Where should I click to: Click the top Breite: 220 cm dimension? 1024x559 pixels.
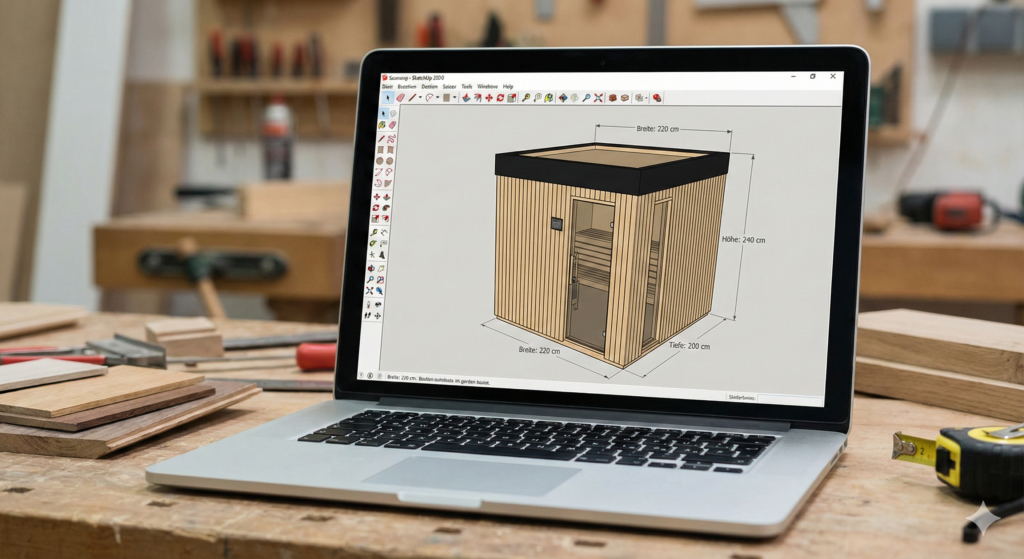(658, 129)
